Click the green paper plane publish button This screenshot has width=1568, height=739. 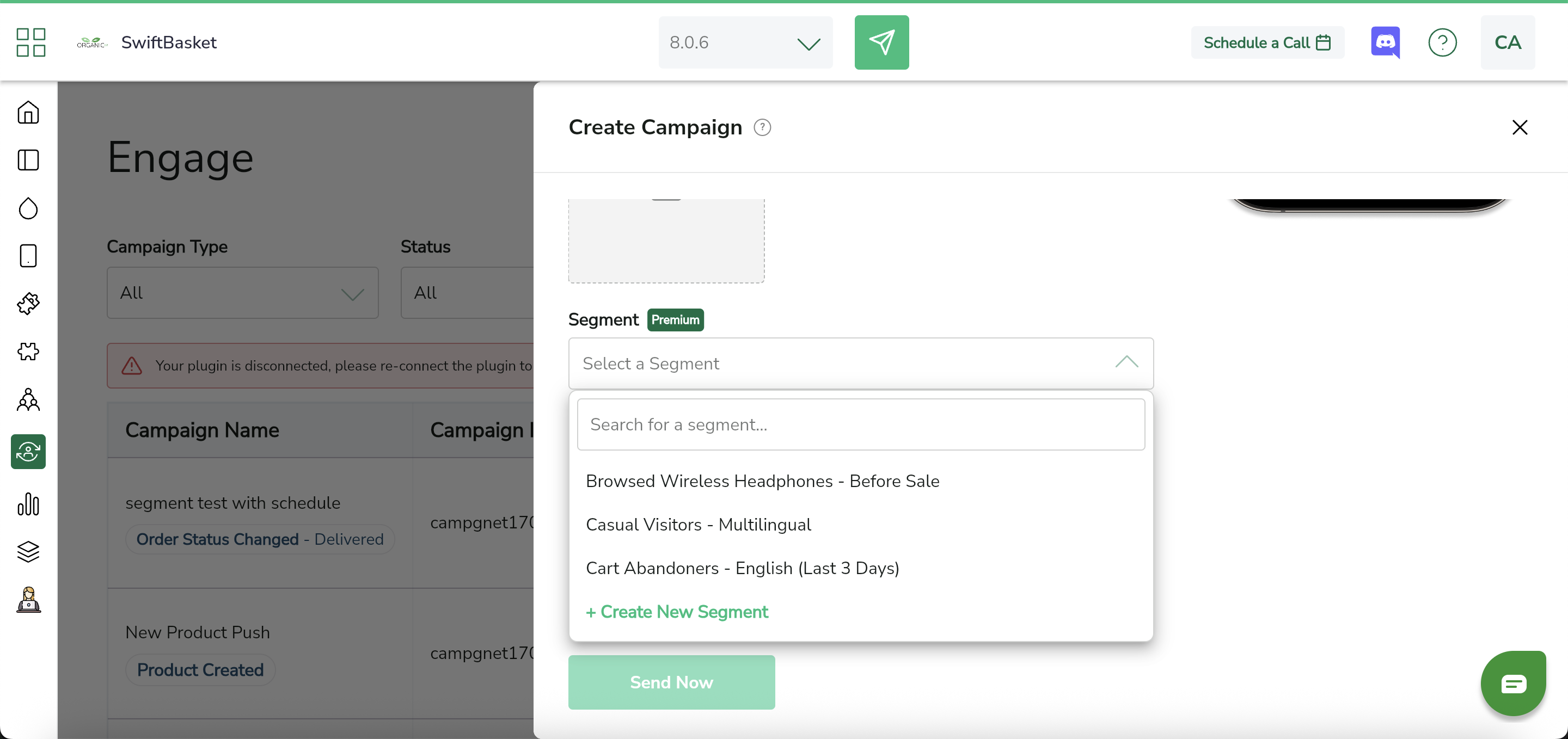pos(881,42)
